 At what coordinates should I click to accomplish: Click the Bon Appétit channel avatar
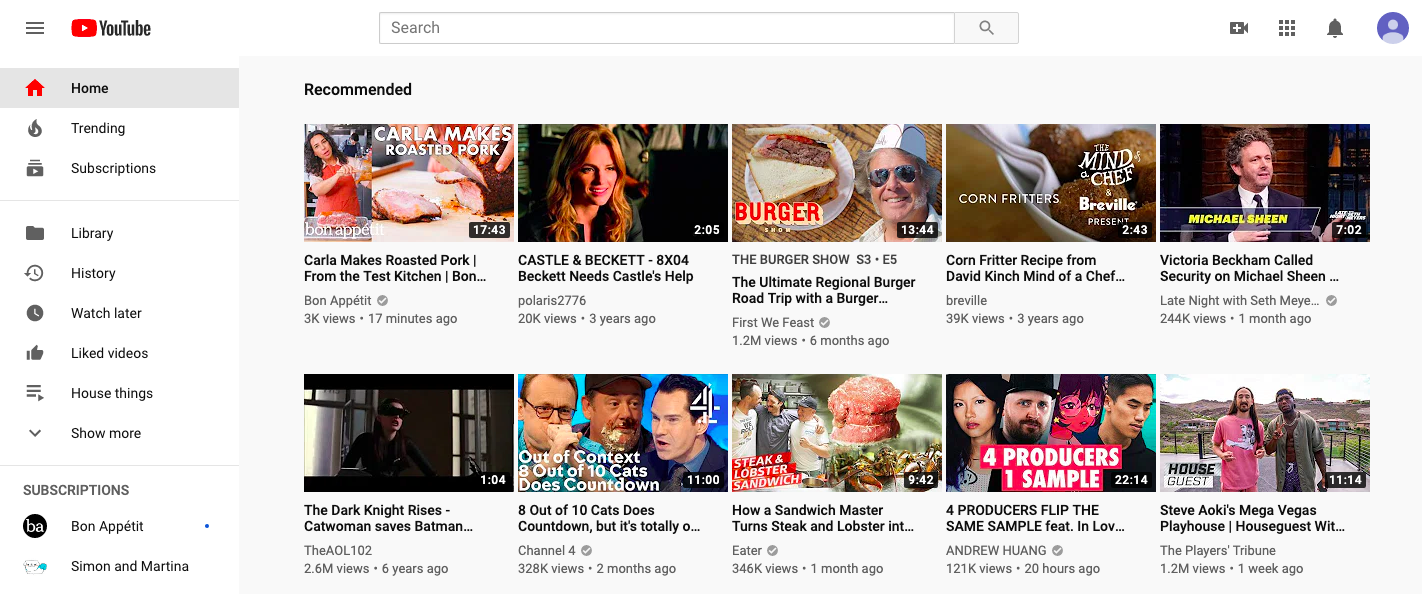coord(35,526)
